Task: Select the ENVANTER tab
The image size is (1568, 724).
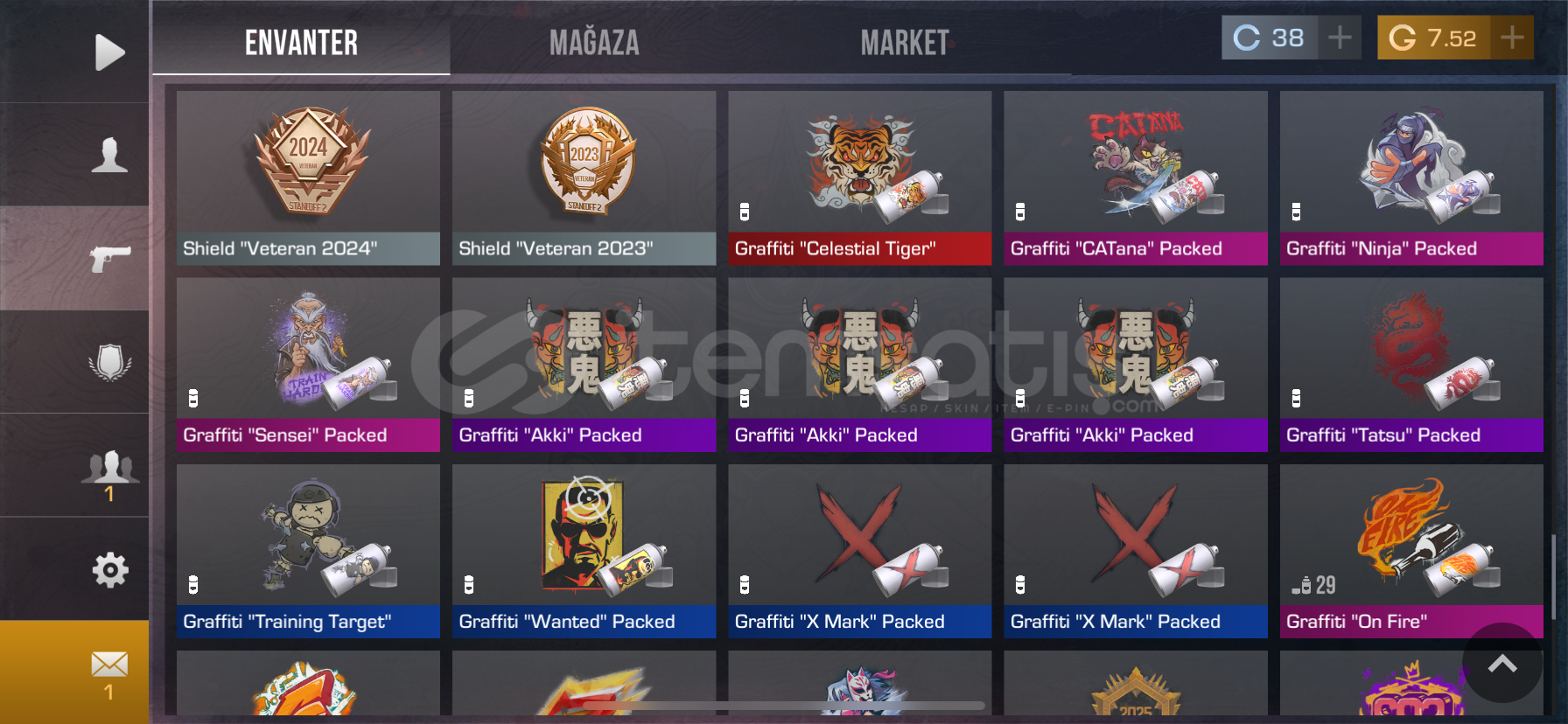Action: (301, 42)
